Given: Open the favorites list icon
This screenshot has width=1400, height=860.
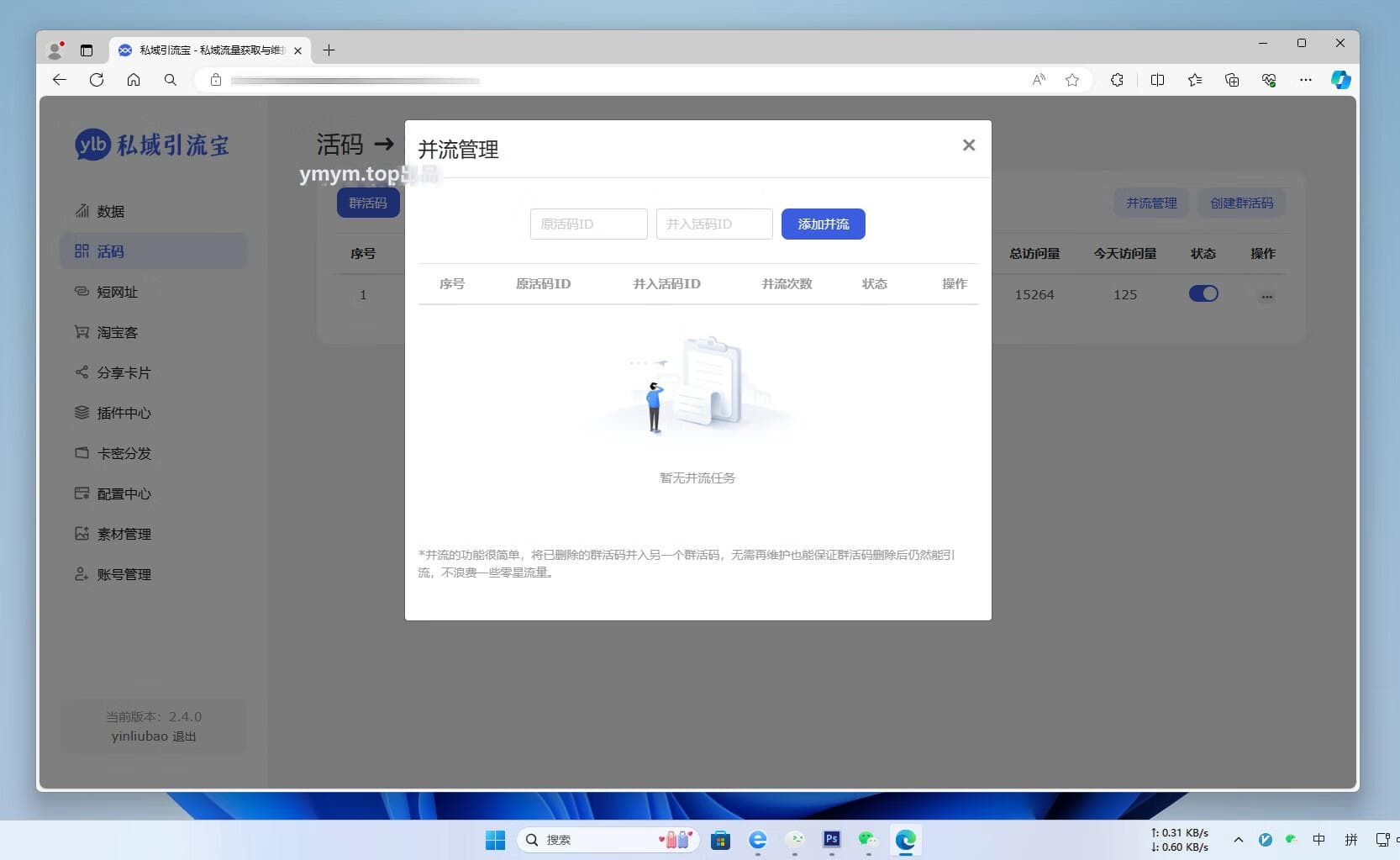Looking at the screenshot, I should pyautogui.click(x=1195, y=80).
